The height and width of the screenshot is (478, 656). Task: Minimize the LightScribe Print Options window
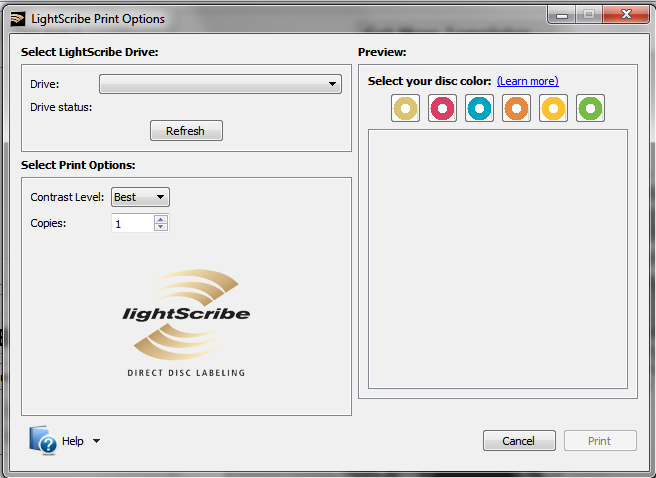pyautogui.click(x=561, y=15)
